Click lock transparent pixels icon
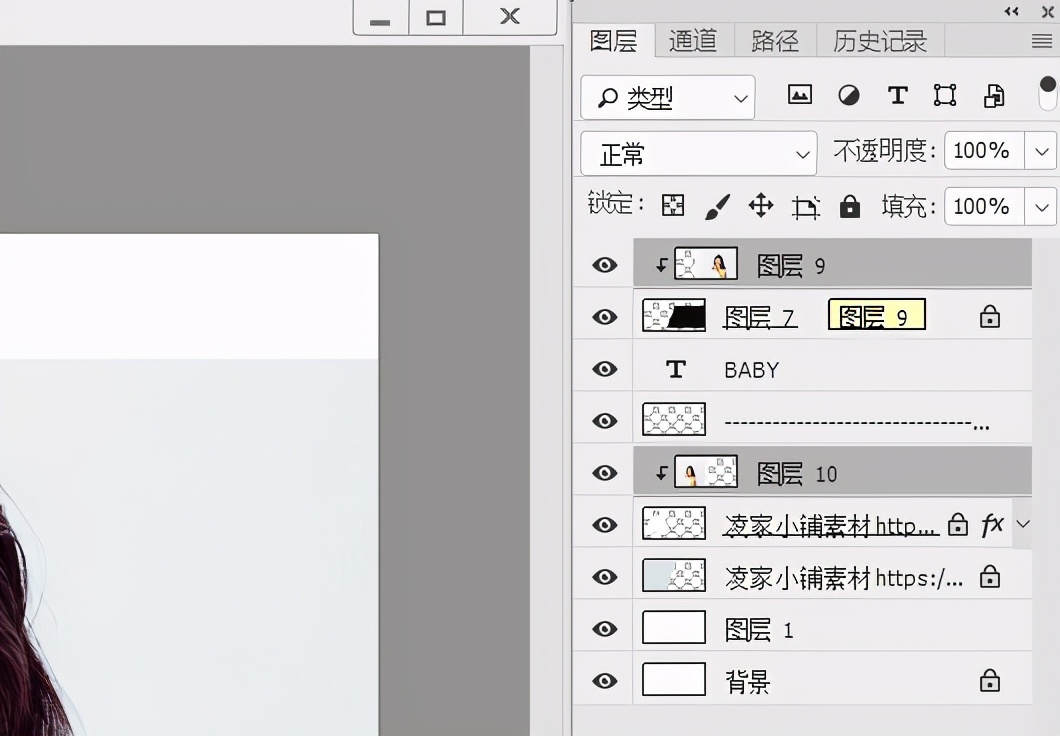The height and width of the screenshot is (736, 1060). point(673,206)
